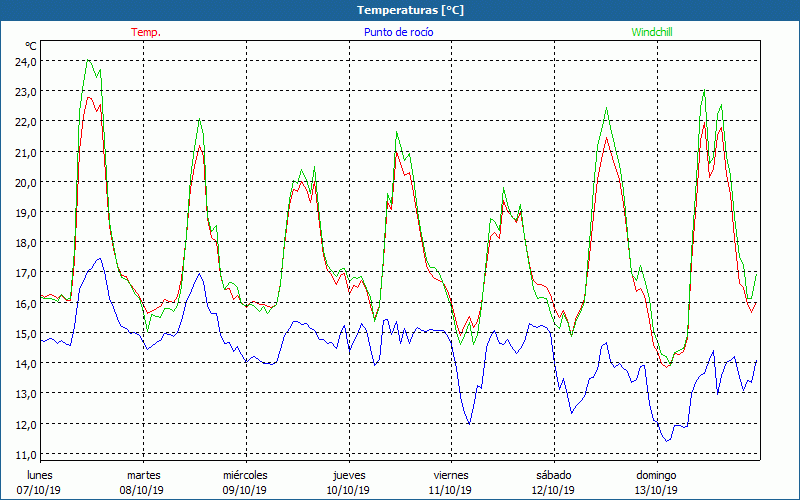Click the '17,0' y-axis value
The height and width of the screenshot is (500, 800).
click(26, 273)
